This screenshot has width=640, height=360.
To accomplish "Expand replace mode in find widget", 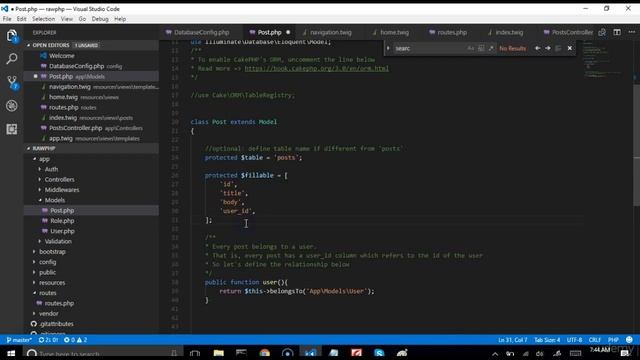I will tap(388, 48).
